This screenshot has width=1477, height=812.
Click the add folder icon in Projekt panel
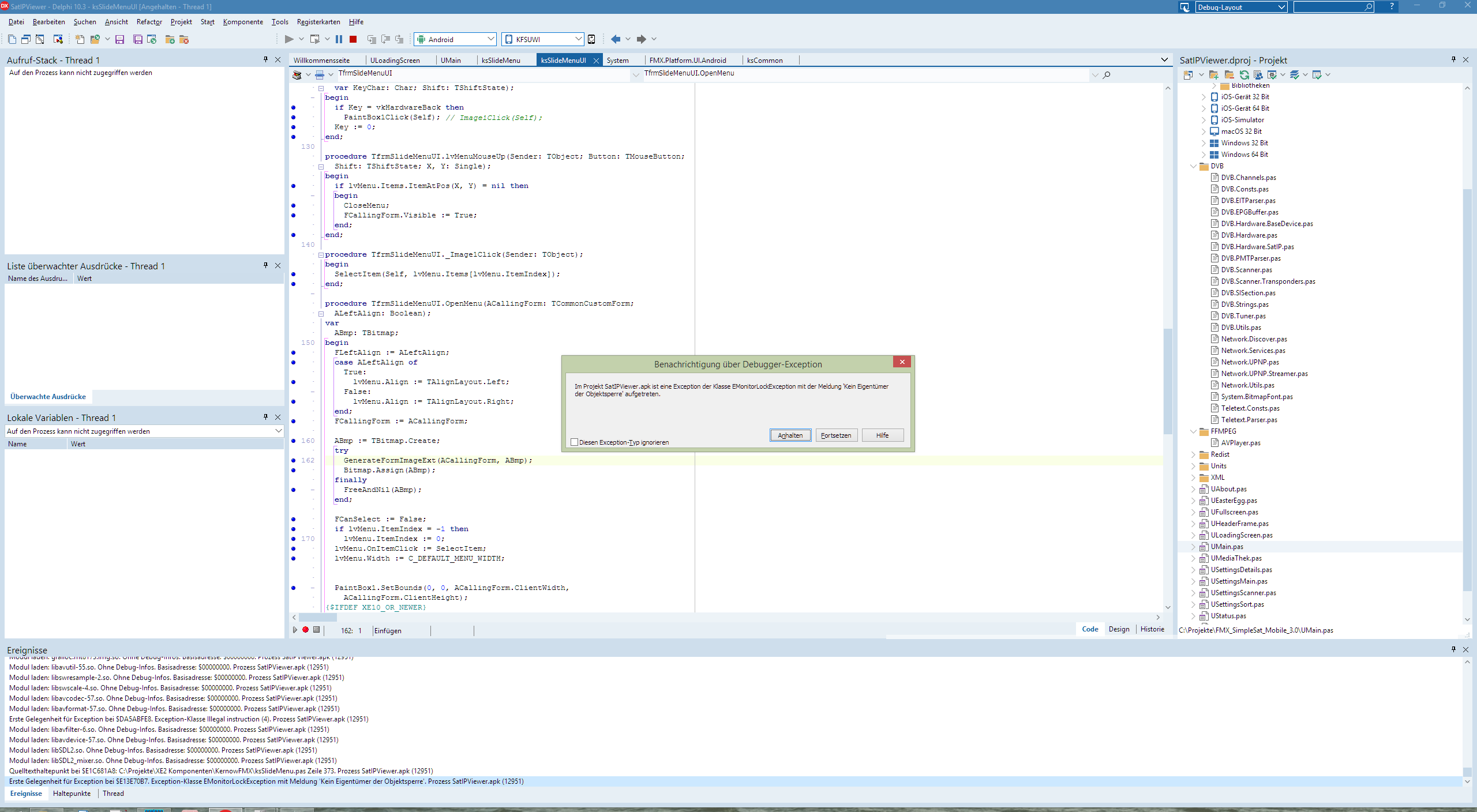click(1214, 74)
